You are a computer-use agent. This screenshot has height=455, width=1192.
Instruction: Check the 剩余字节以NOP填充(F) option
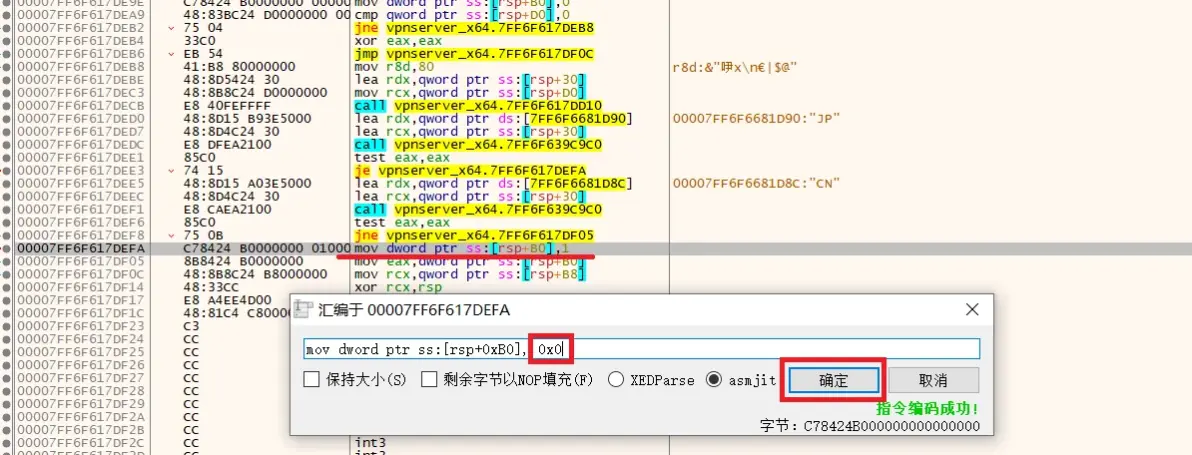(x=430, y=380)
